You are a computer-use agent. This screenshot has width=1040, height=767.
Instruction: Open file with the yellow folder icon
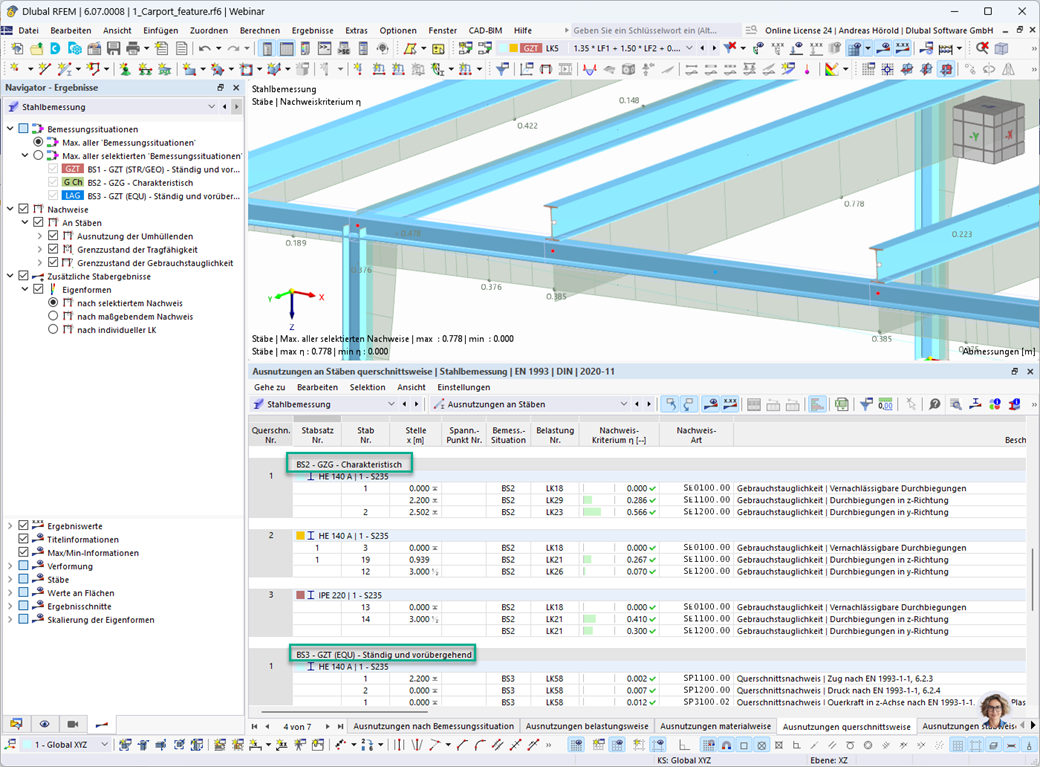click(36, 48)
